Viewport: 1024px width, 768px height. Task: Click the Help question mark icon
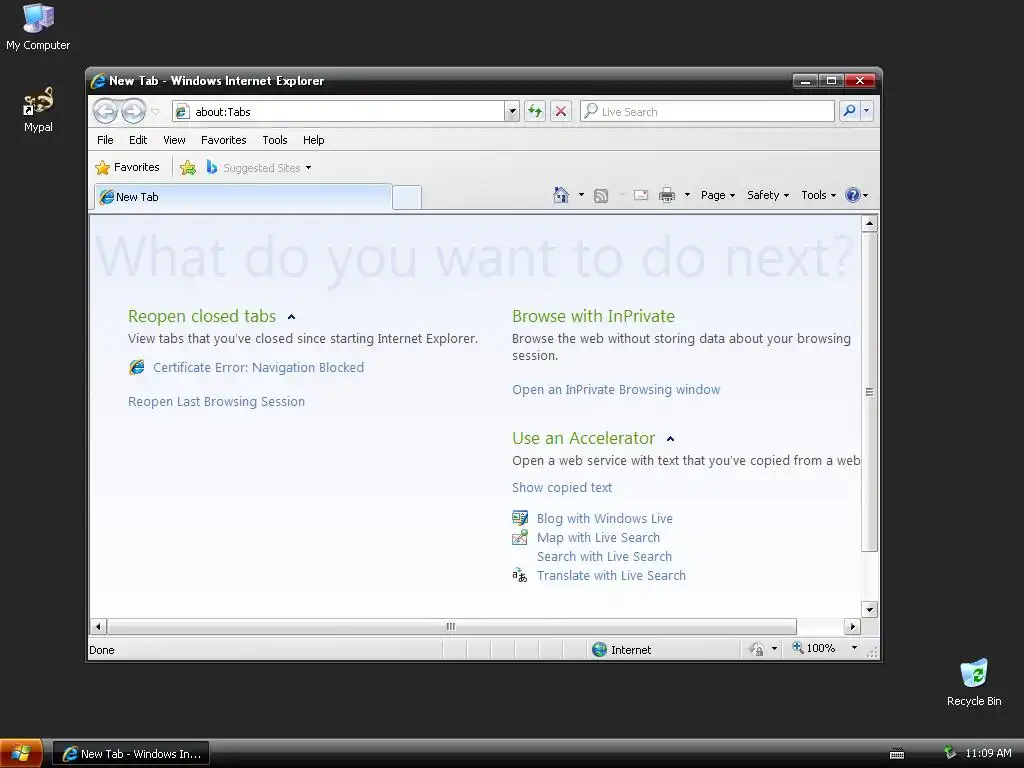(x=852, y=195)
